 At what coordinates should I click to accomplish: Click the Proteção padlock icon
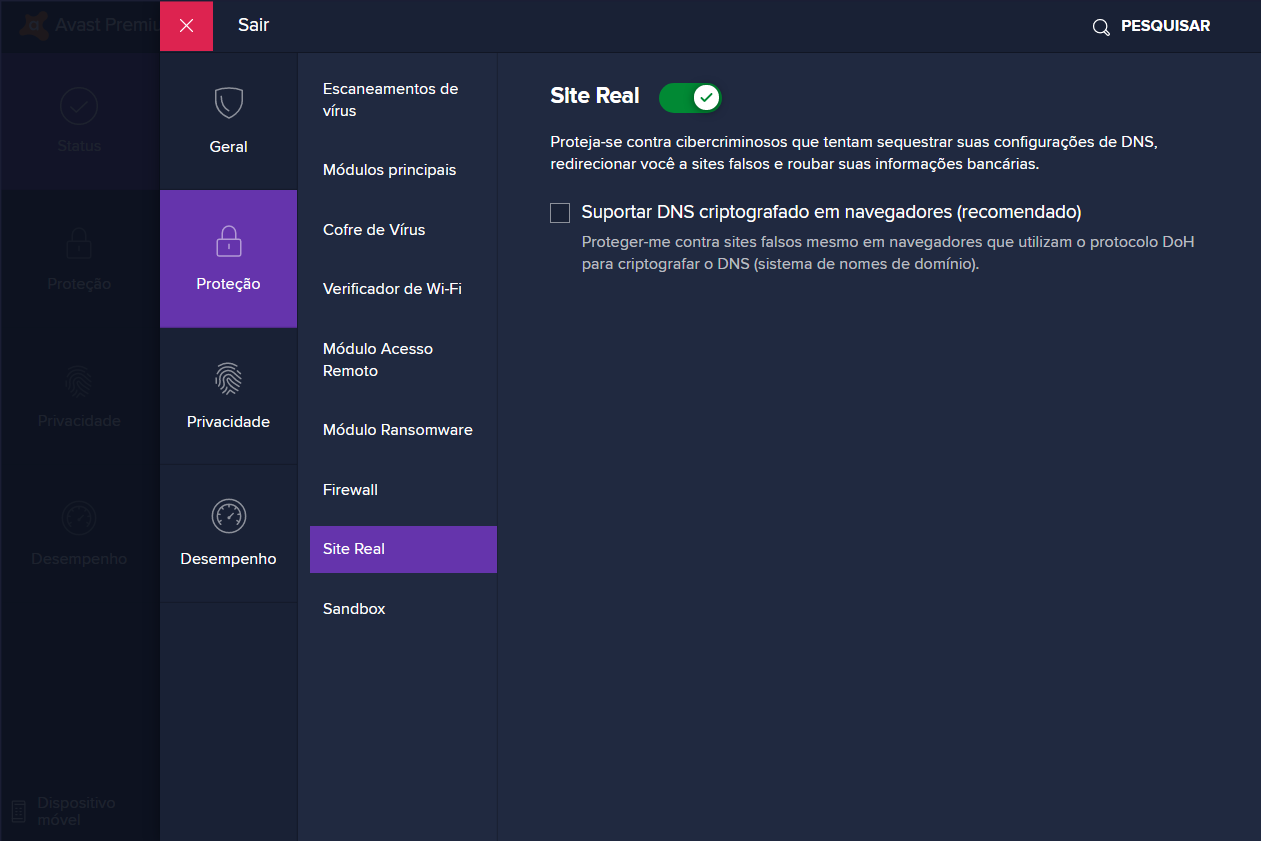228,241
